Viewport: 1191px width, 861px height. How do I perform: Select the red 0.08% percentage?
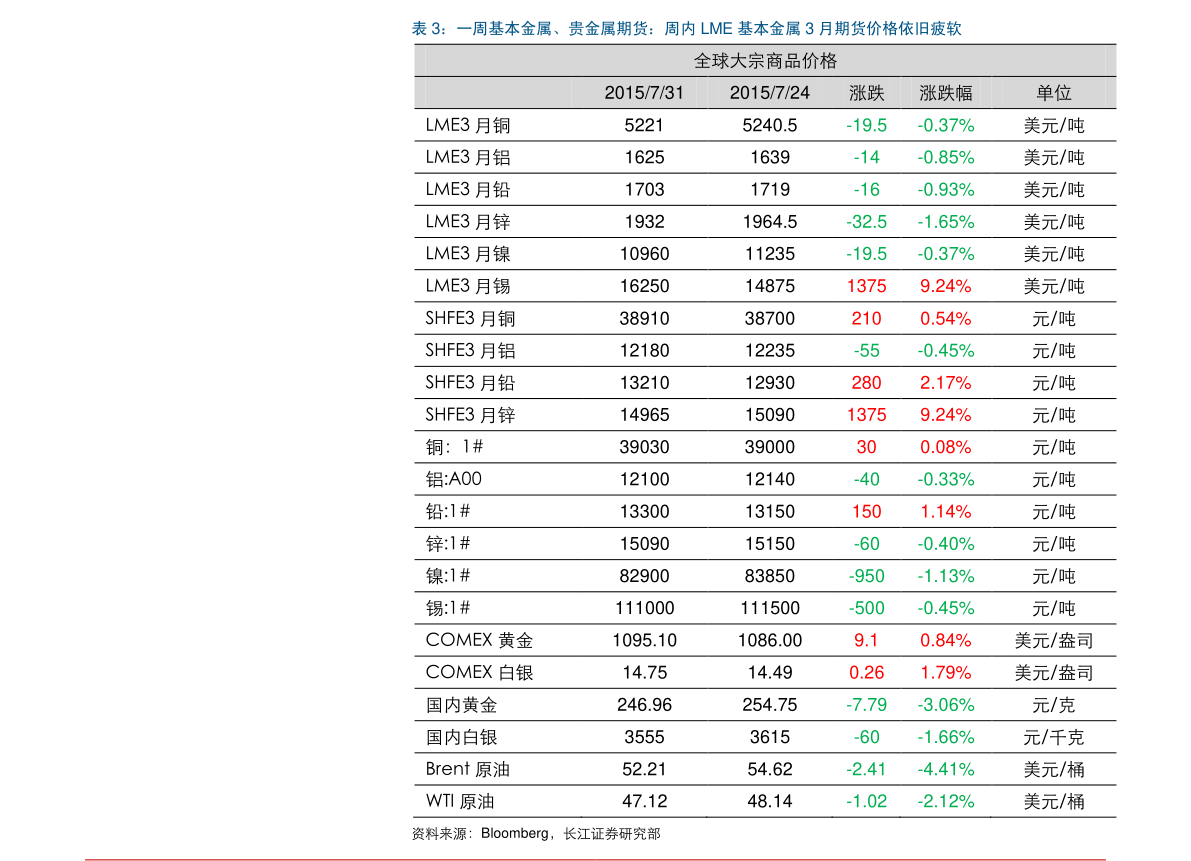(x=945, y=447)
